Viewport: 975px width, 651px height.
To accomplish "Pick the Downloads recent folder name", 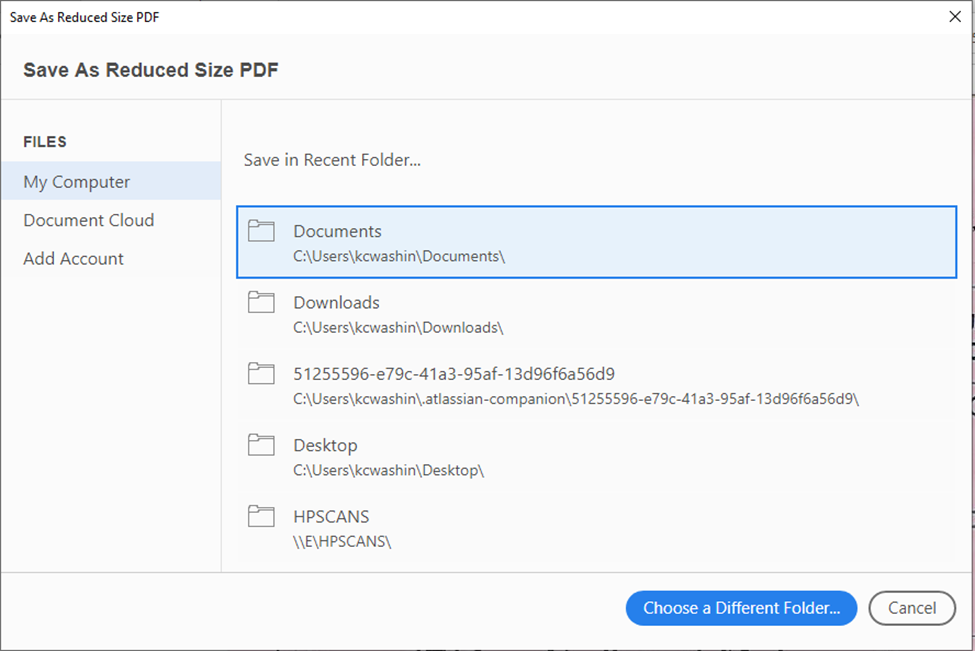I will tap(336, 302).
